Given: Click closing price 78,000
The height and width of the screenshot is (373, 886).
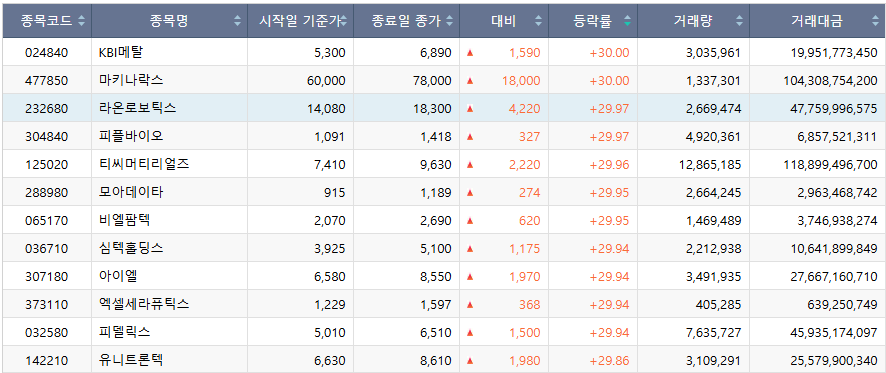Looking at the screenshot, I should [432, 81].
